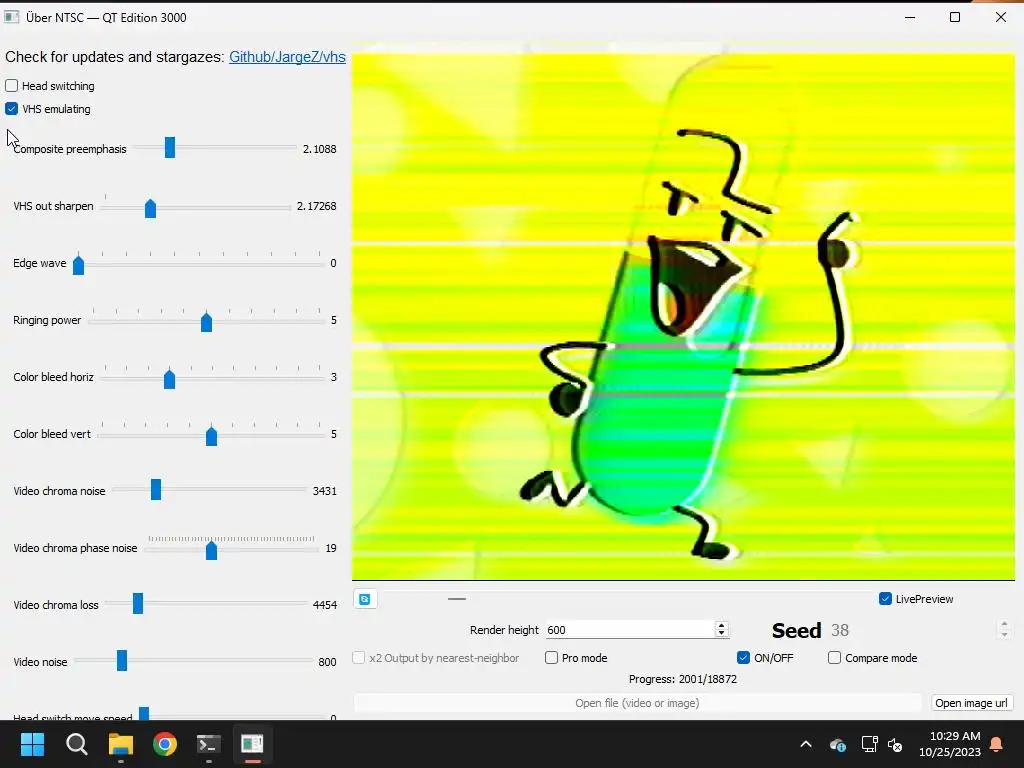Click the frame position slider handle
This screenshot has height=768, width=1024.
[457, 599]
